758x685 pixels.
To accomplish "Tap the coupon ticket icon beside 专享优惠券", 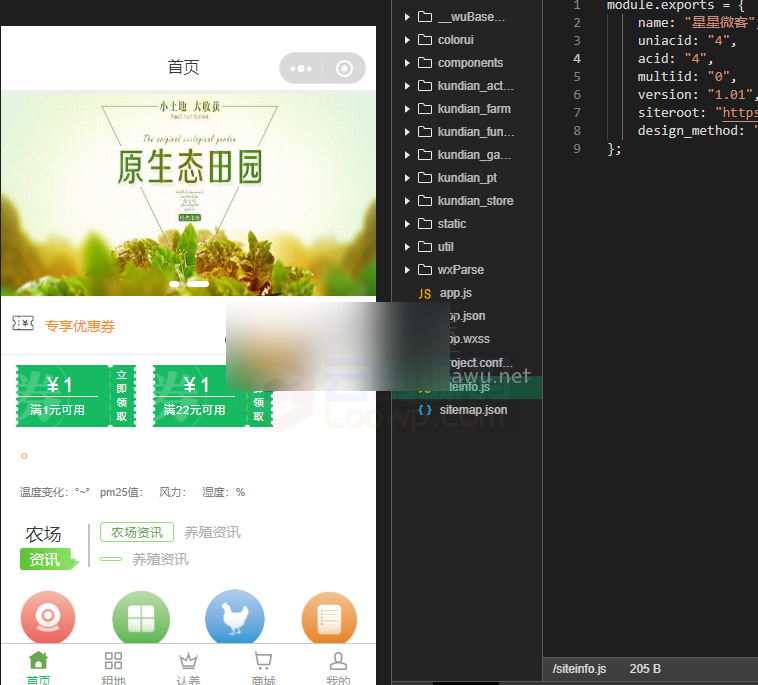I will click(23, 323).
